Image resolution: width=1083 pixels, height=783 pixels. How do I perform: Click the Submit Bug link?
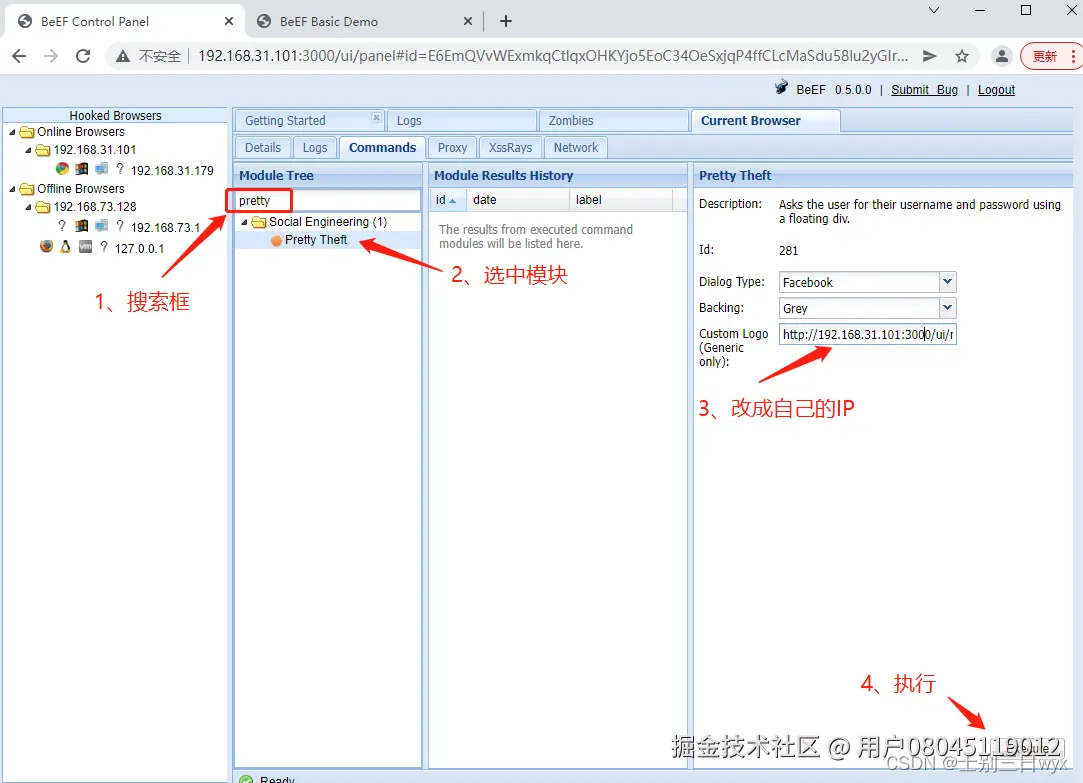click(924, 90)
